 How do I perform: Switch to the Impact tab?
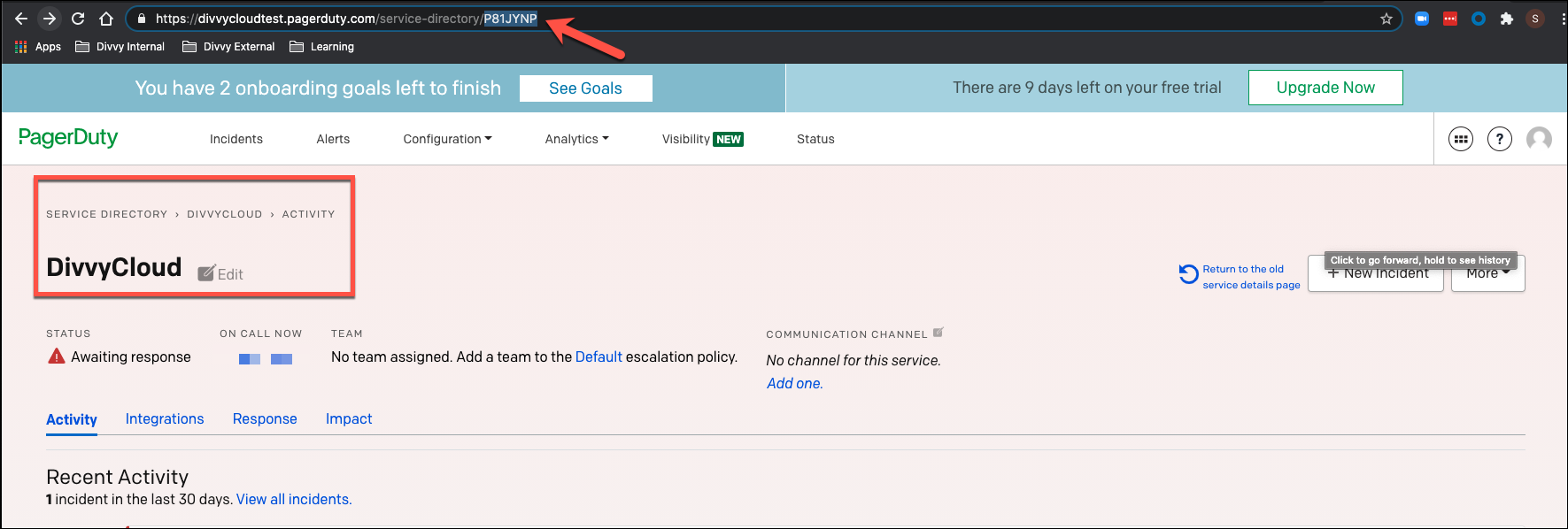click(349, 418)
